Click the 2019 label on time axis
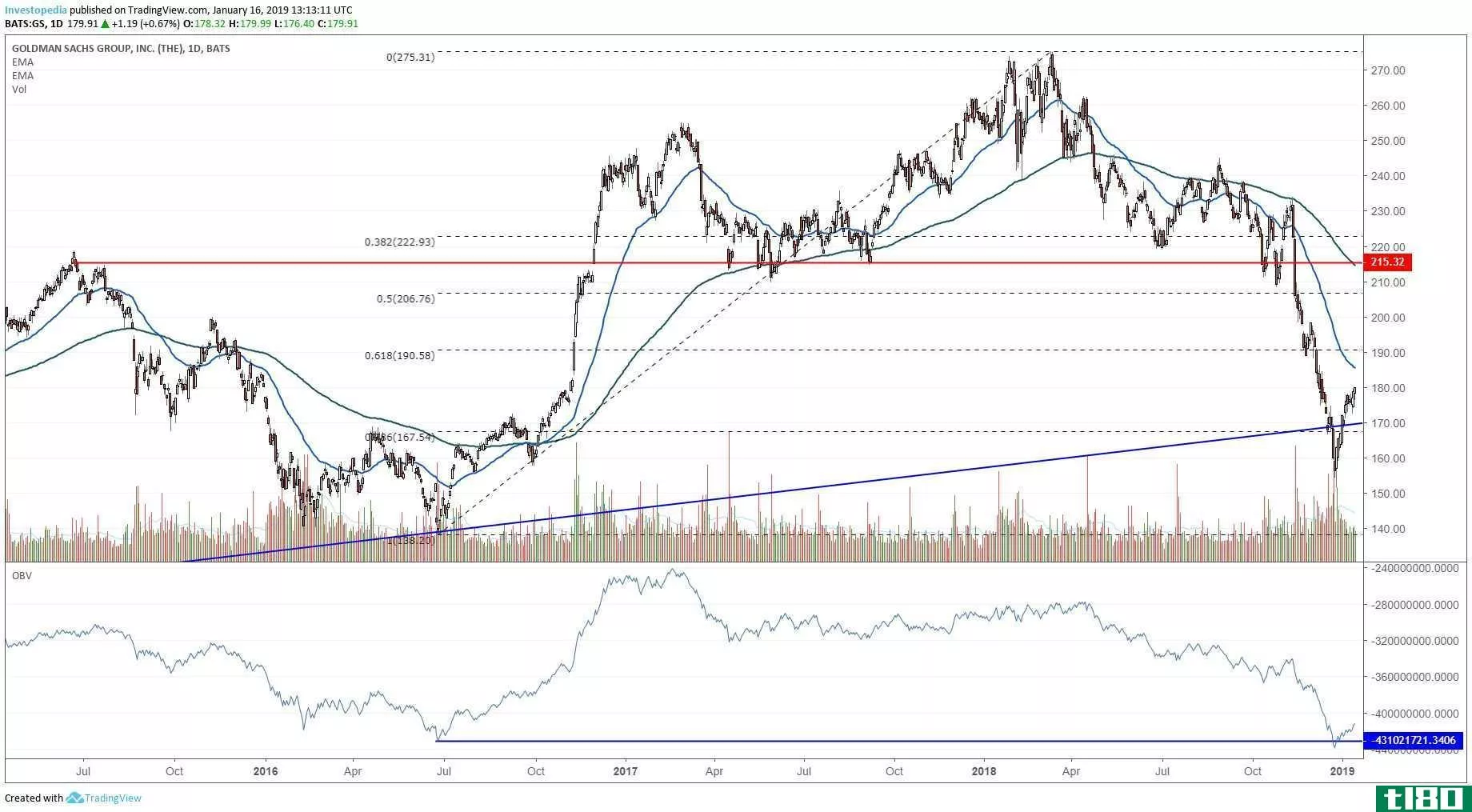The width and height of the screenshot is (1472, 812). click(x=1342, y=771)
